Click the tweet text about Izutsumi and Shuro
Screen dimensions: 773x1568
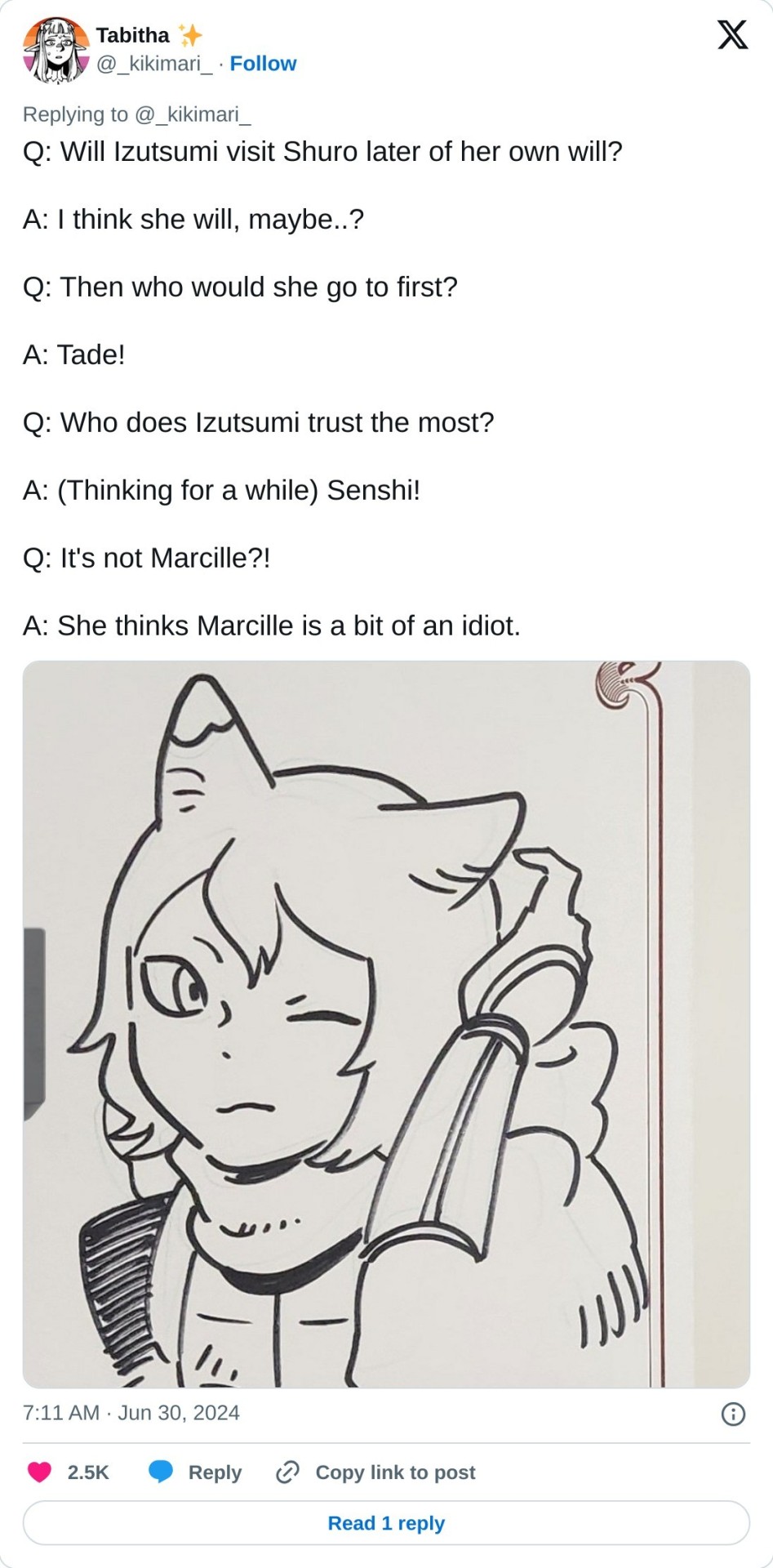coord(322,152)
